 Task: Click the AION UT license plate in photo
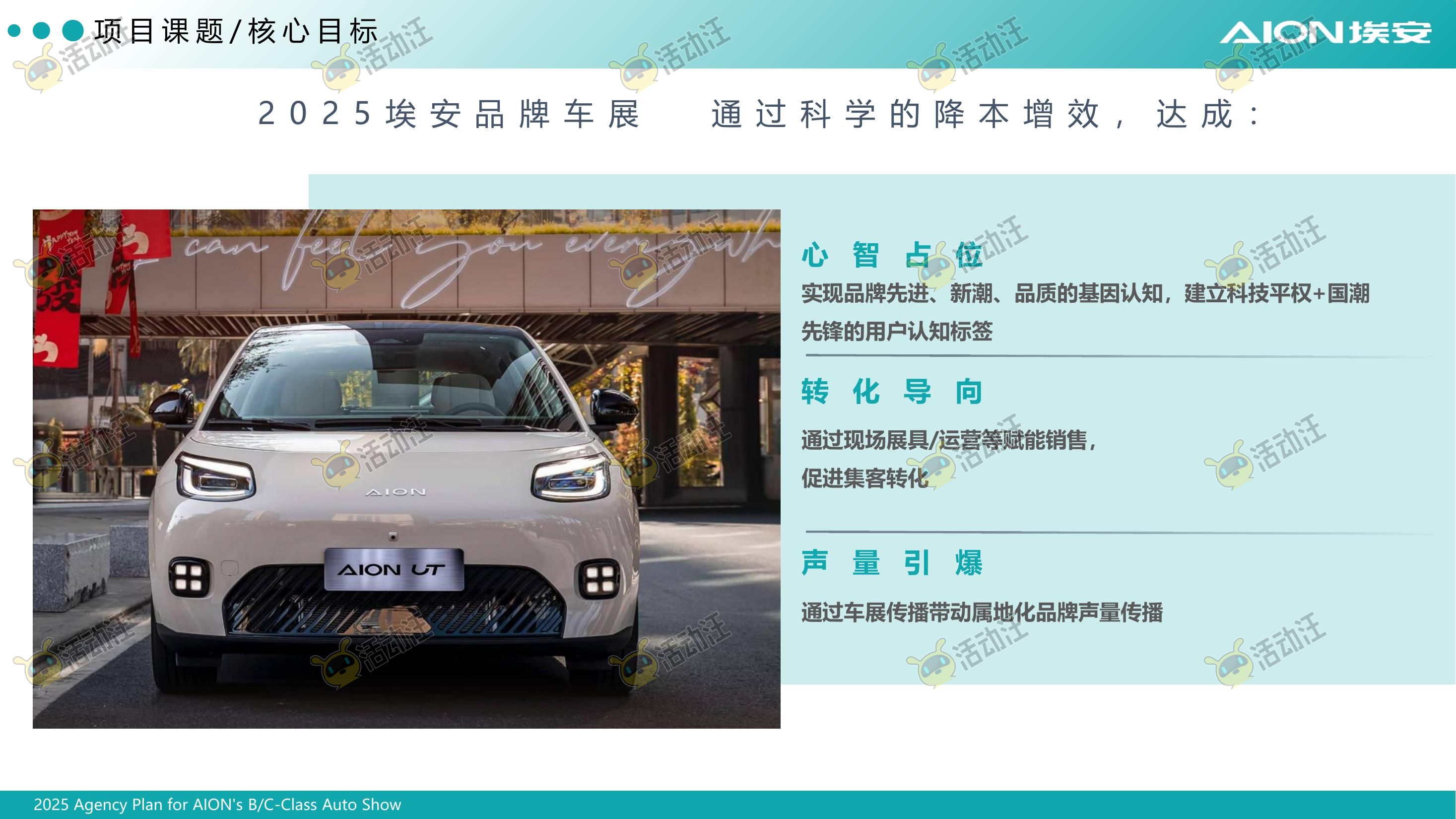pos(394,569)
